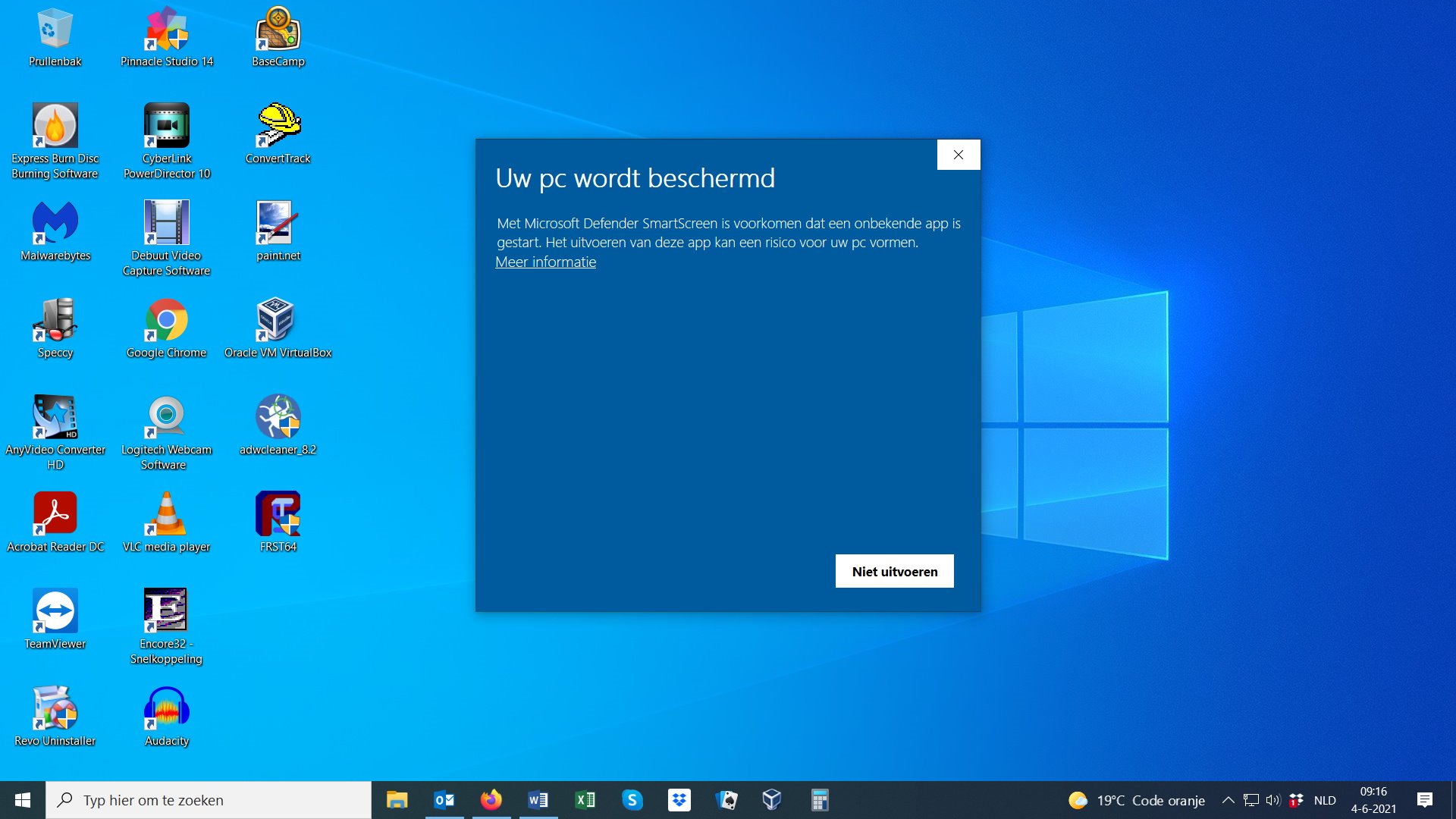
Task: Switch to Firefox in the taskbar
Action: (491, 800)
